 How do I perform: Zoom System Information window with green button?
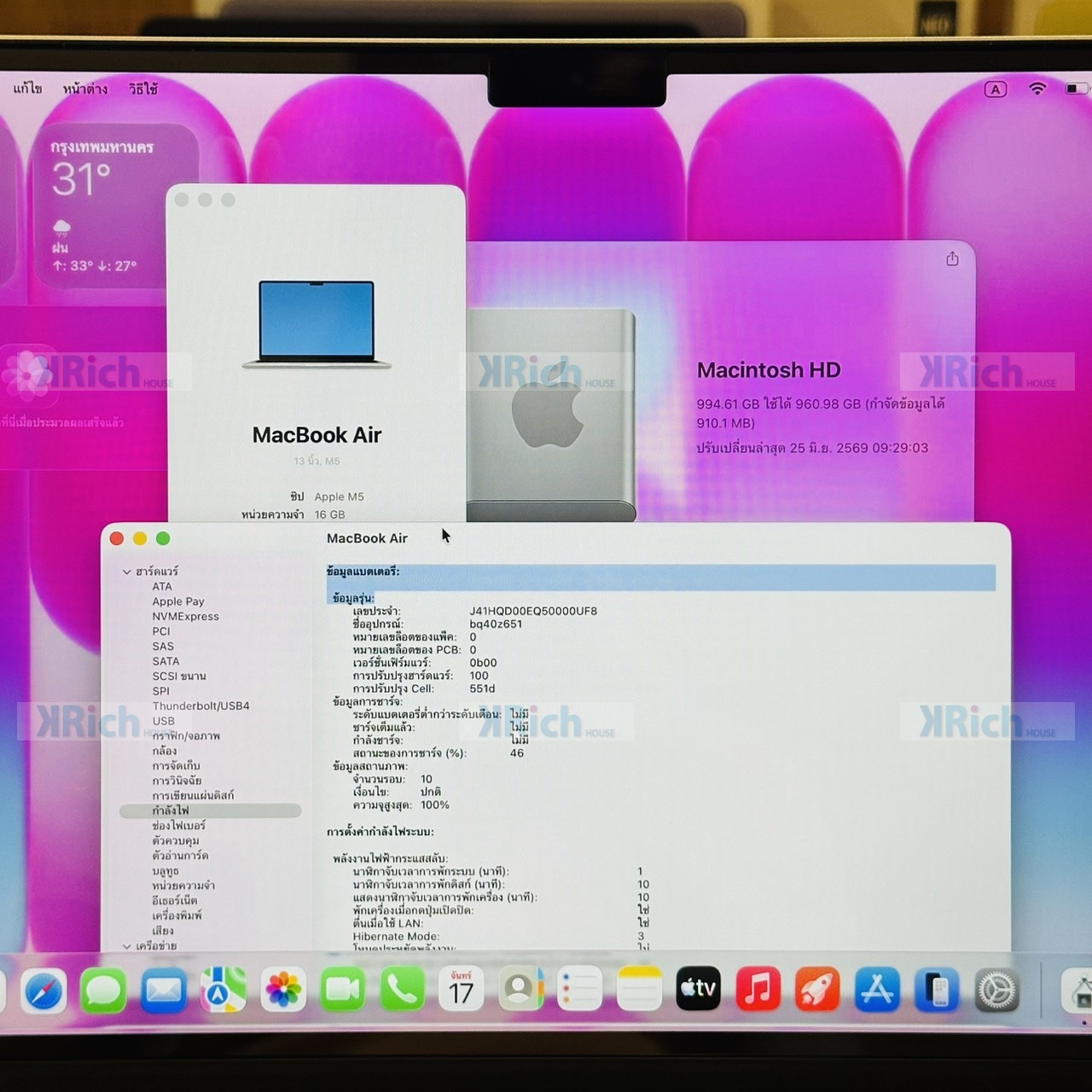click(x=163, y=538)
